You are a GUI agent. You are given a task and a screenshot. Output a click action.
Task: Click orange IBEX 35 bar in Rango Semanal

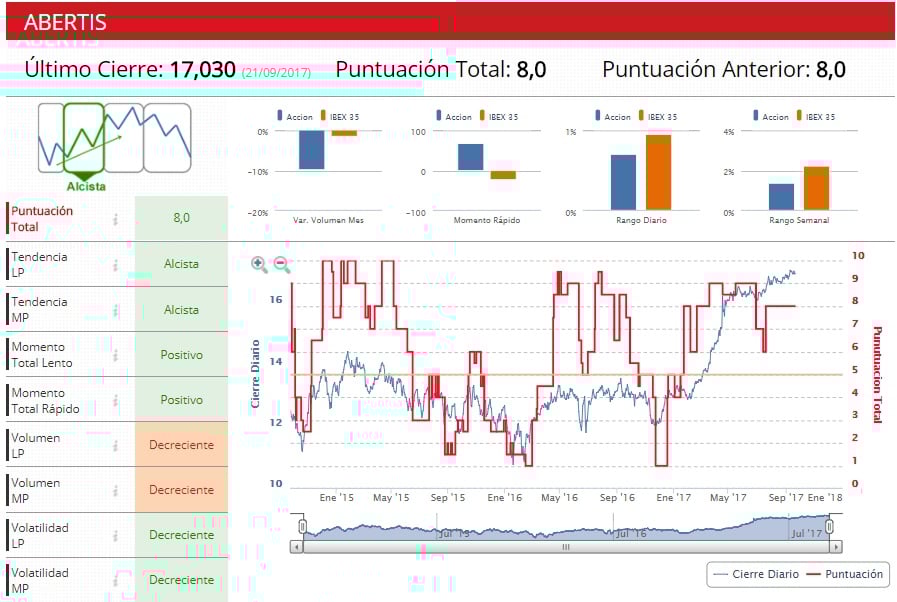pyautogui.click(x=816, y=188)
